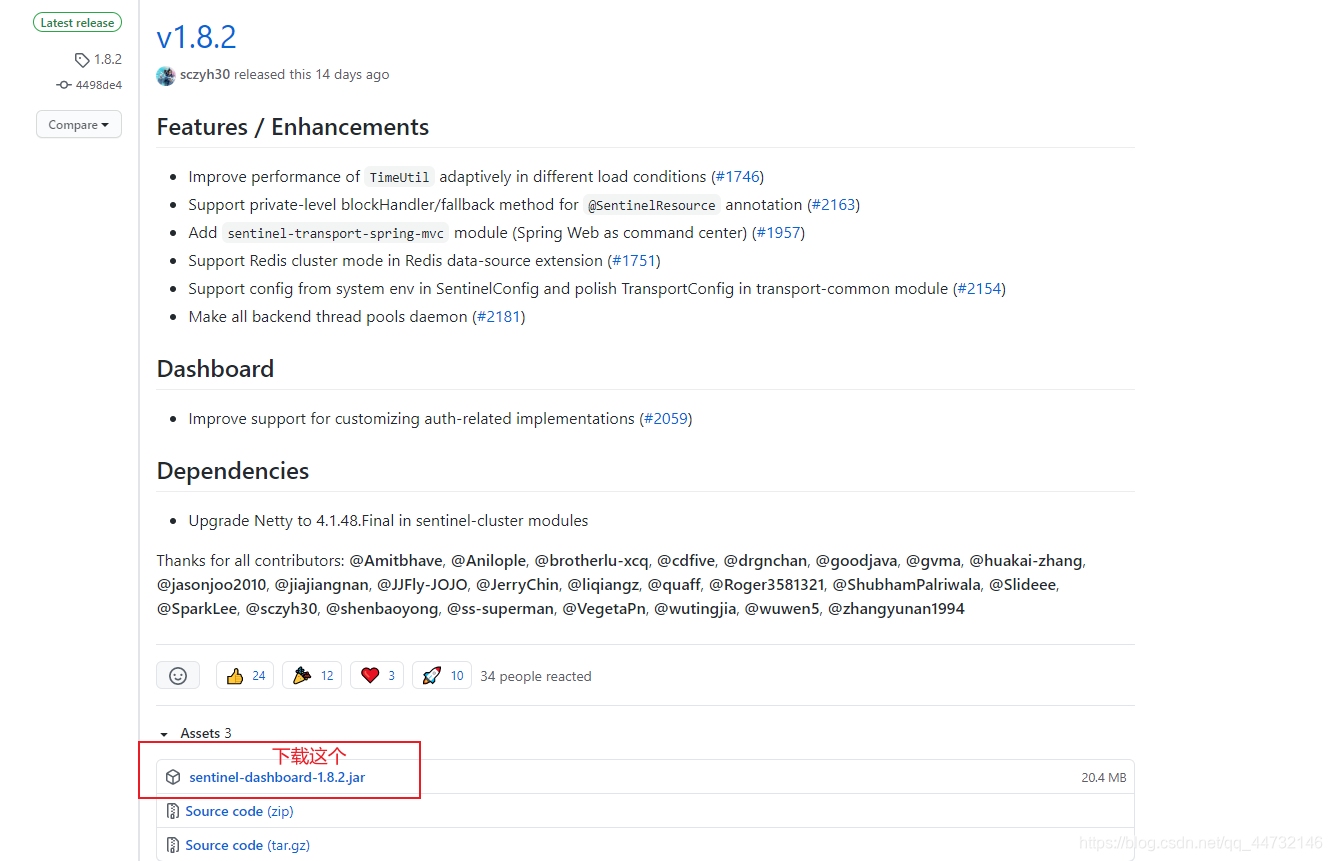Open @VegetaPn contributor profile

(x=604, y=609)
